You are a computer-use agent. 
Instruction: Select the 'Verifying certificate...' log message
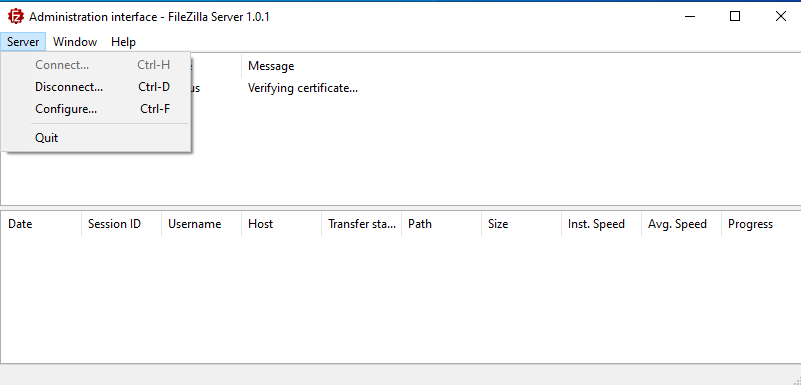tap(302, 88)
